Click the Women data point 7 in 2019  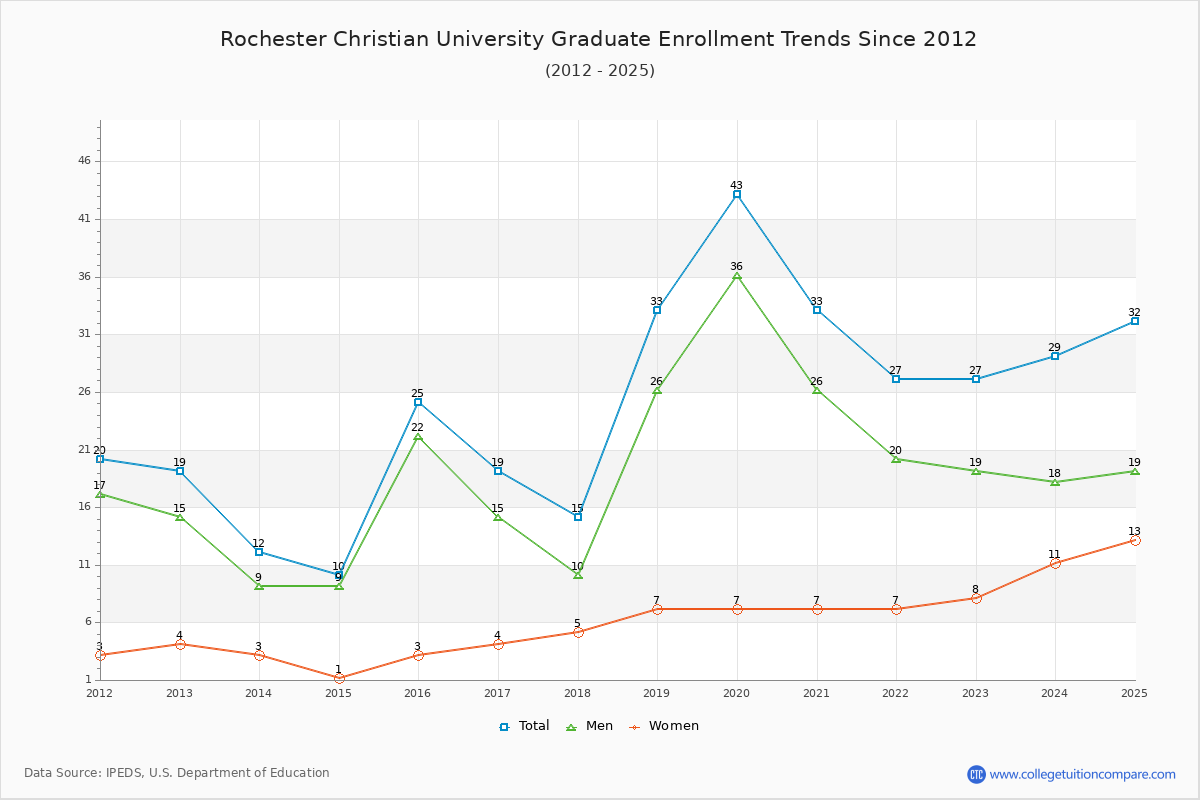[x=657, y=609]
